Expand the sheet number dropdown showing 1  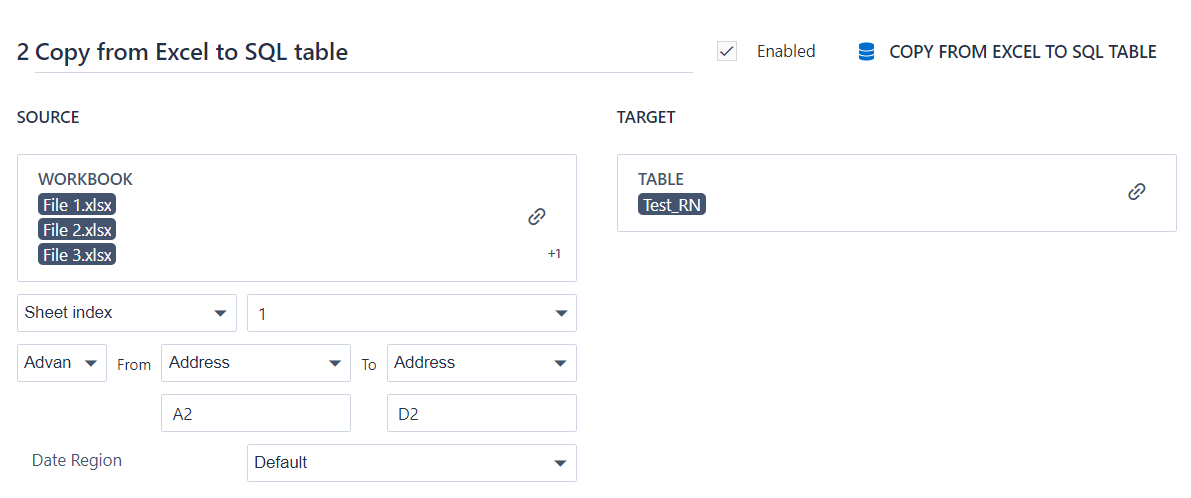(x=411, y=313)
